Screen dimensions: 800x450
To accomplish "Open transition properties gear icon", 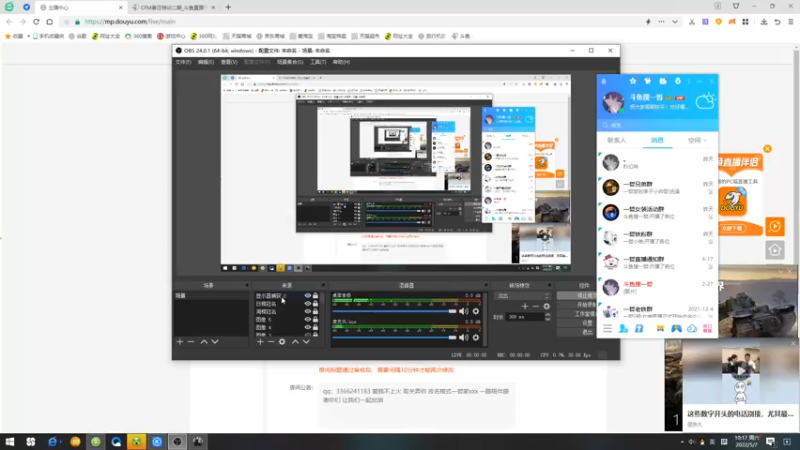I will pos(546,306).
